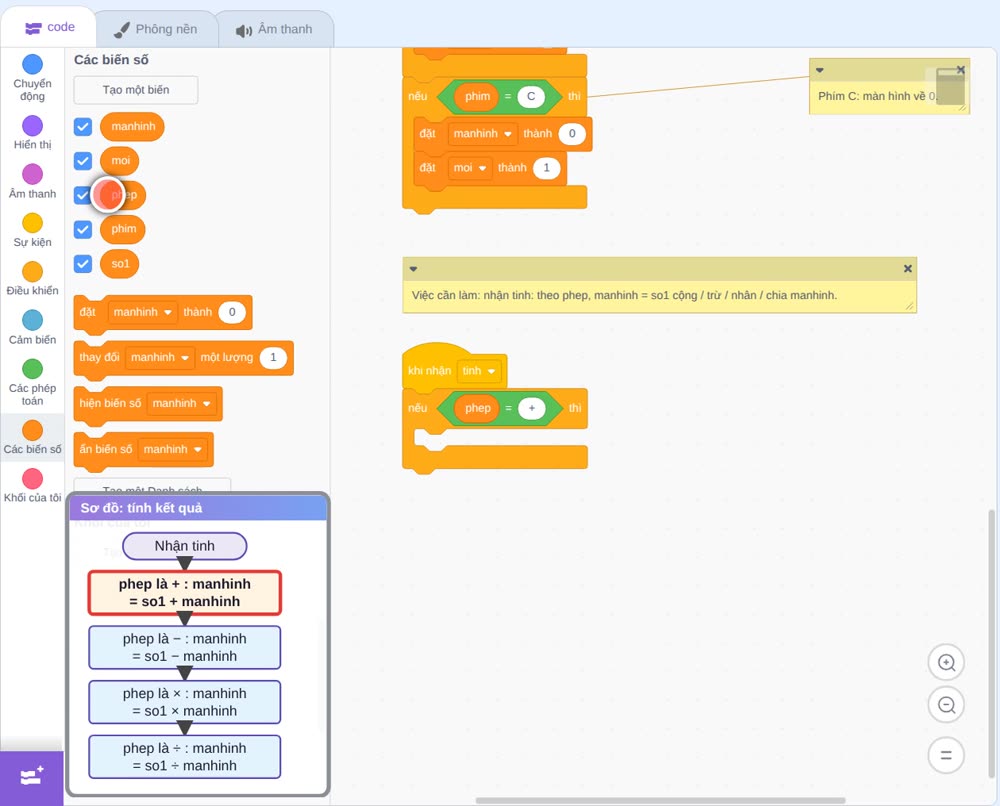Click the horizontal workspace scrollbar
This screenshot has width=1000, height=806.
point(660,800)
